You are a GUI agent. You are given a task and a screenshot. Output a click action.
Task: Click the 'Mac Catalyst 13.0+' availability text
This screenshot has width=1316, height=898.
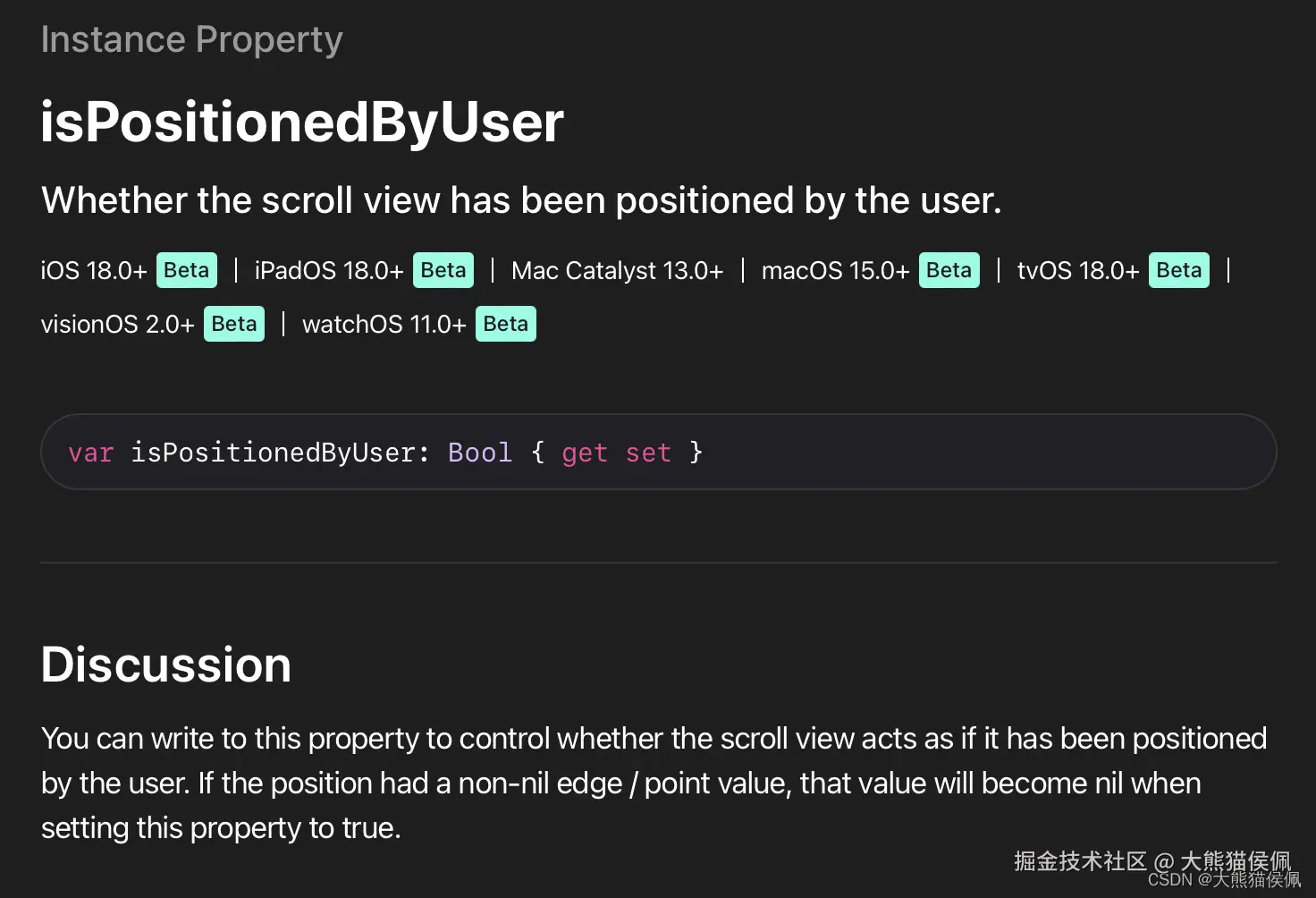pos(617,270)
